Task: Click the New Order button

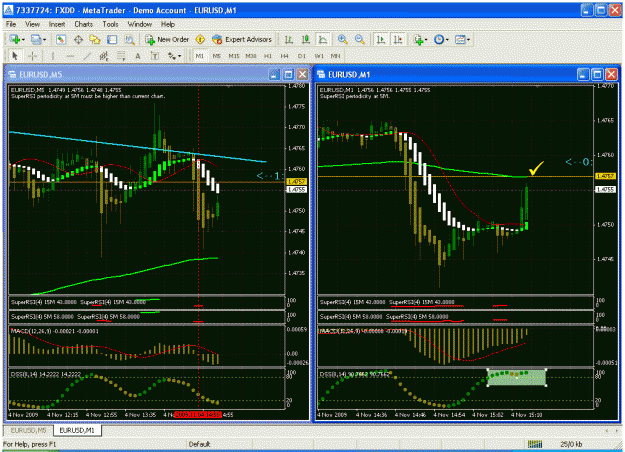Action: click(167, 39)
